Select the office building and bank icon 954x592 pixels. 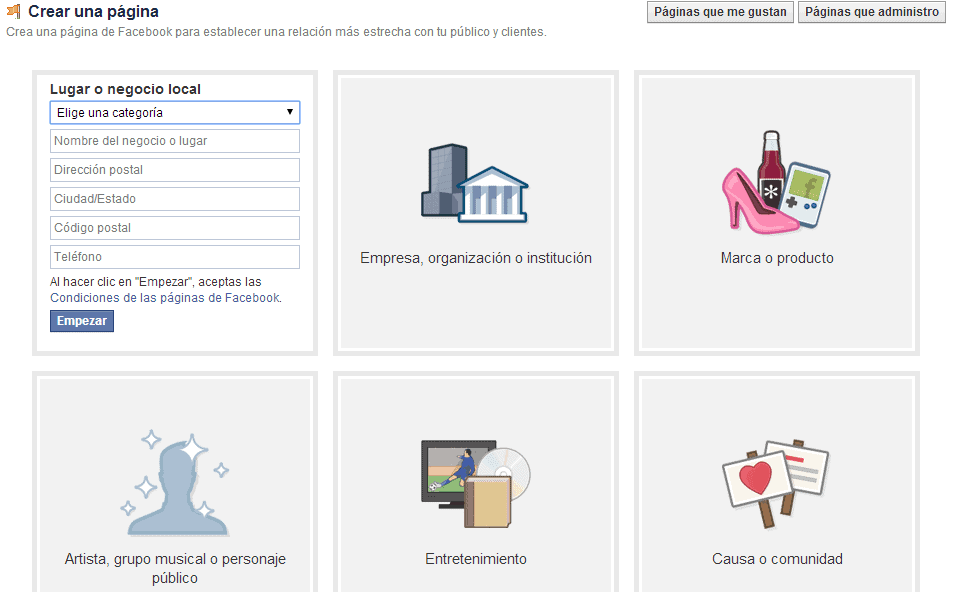tap(475, 183)
